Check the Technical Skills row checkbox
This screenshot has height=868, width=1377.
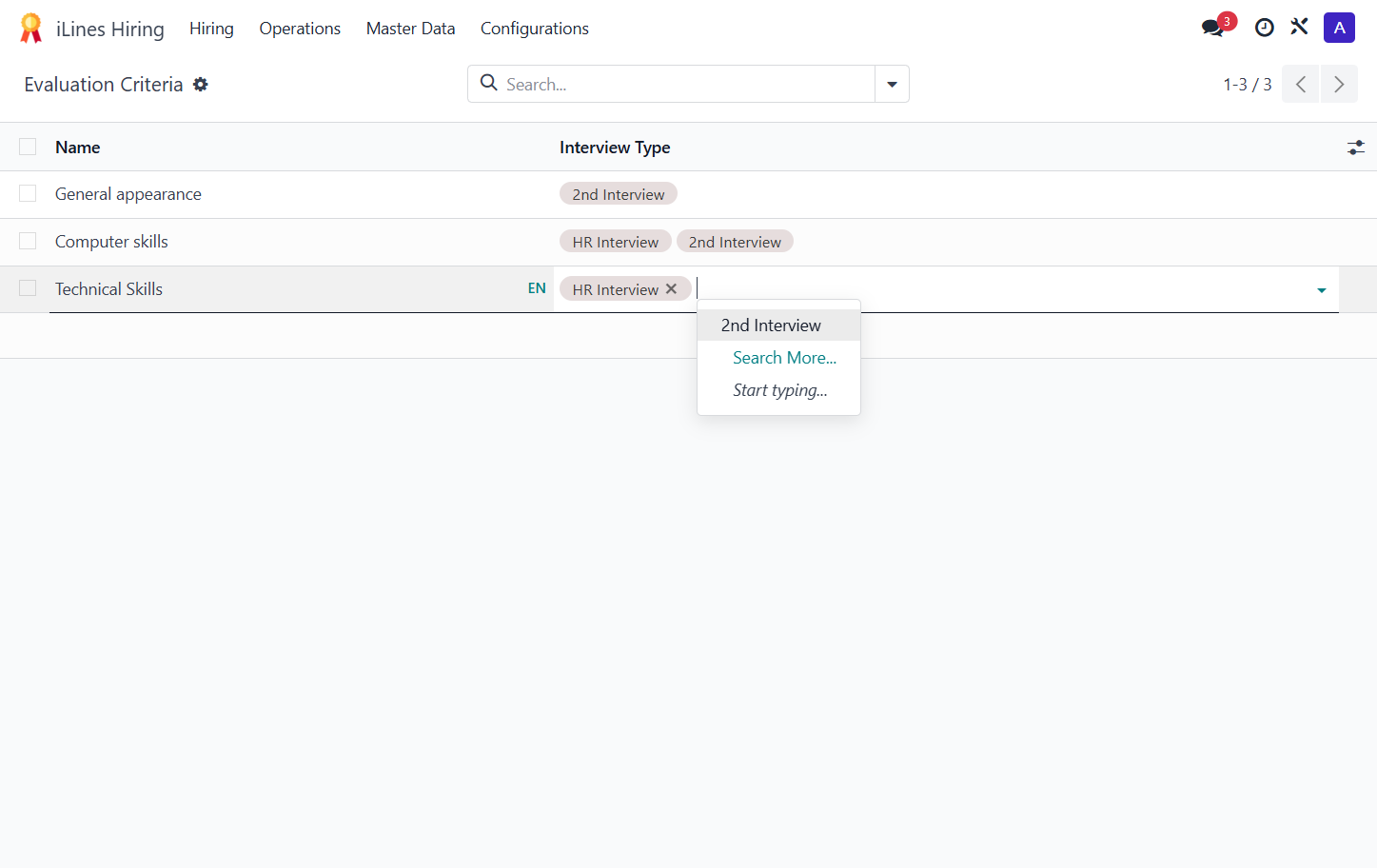click(x=28, y=289)
